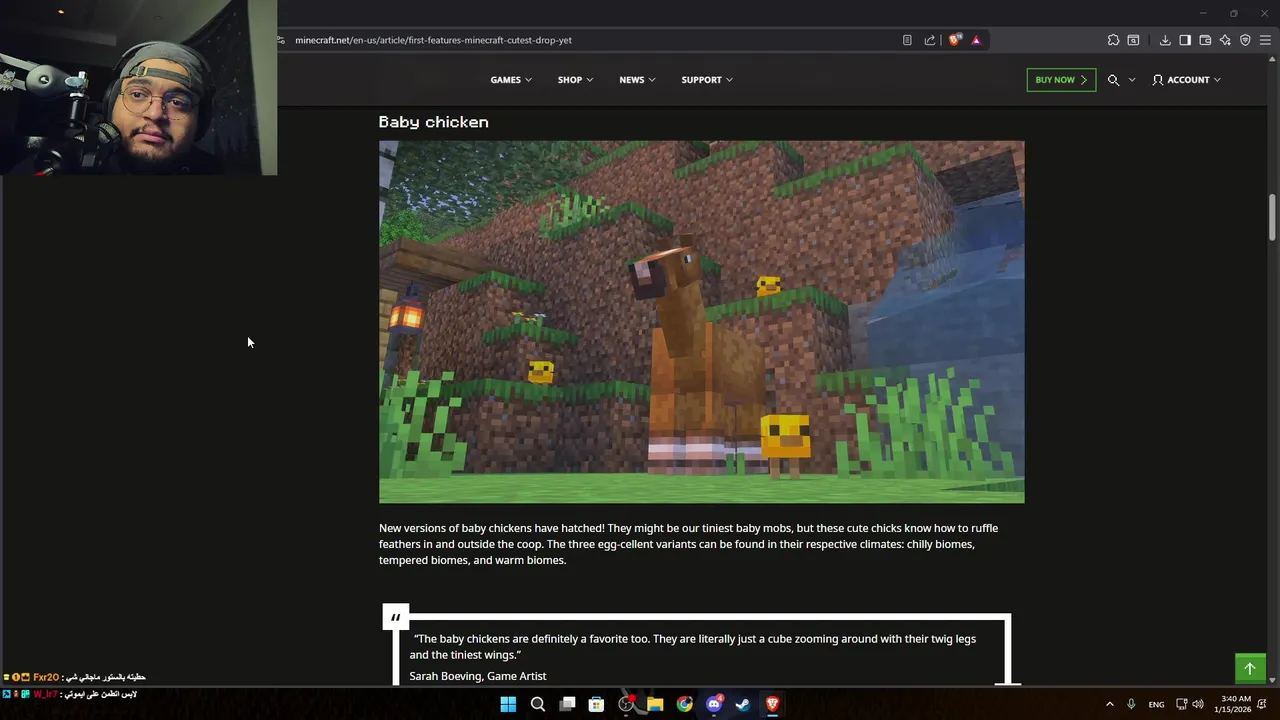The image size is (1280, 720).
Task: Open the Windows Start menu
Action: pos(508,704)
